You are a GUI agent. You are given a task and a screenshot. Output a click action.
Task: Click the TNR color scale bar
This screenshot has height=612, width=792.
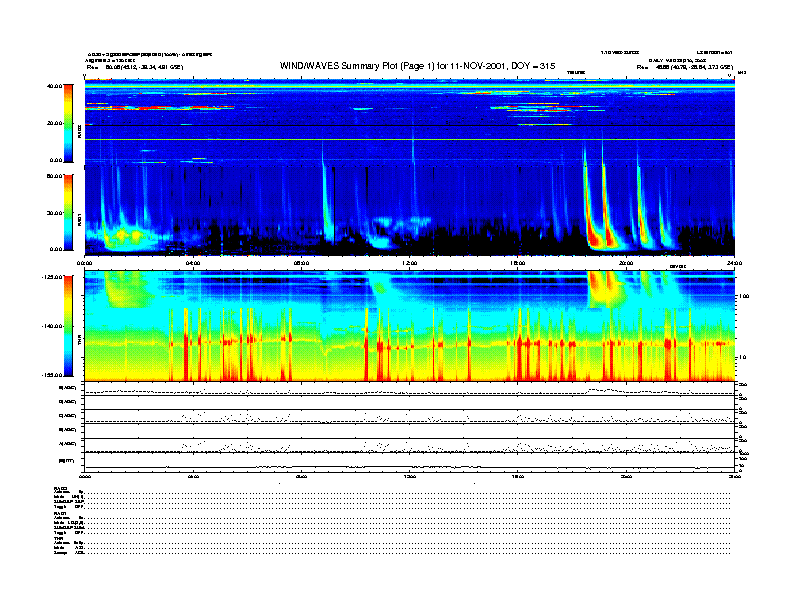coord(68,326)
